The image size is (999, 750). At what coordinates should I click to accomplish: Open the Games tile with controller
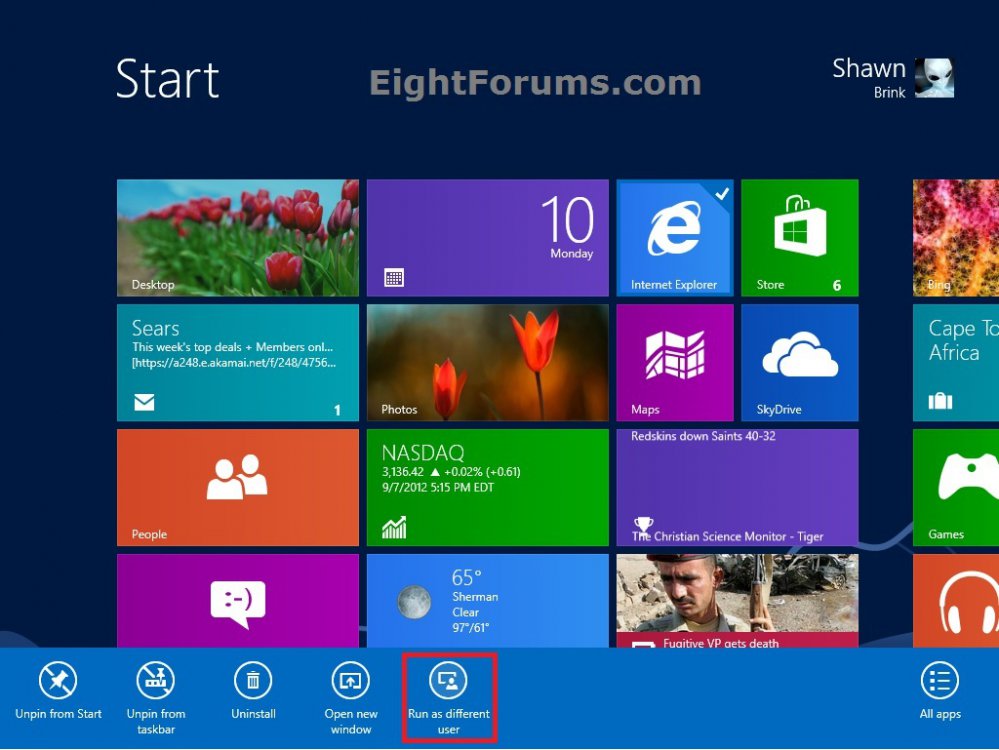pos(955,487)
